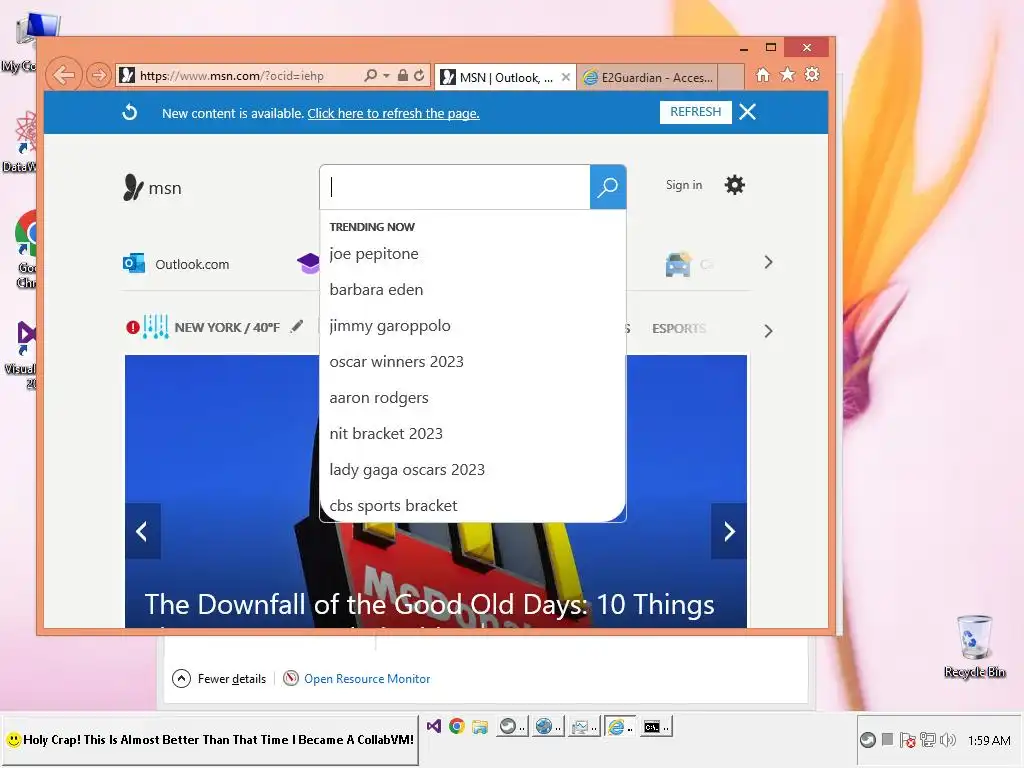Click the purple graduation cap shortcut icon
Screen dimensions: 1024x768
click(x=308, y=263)
